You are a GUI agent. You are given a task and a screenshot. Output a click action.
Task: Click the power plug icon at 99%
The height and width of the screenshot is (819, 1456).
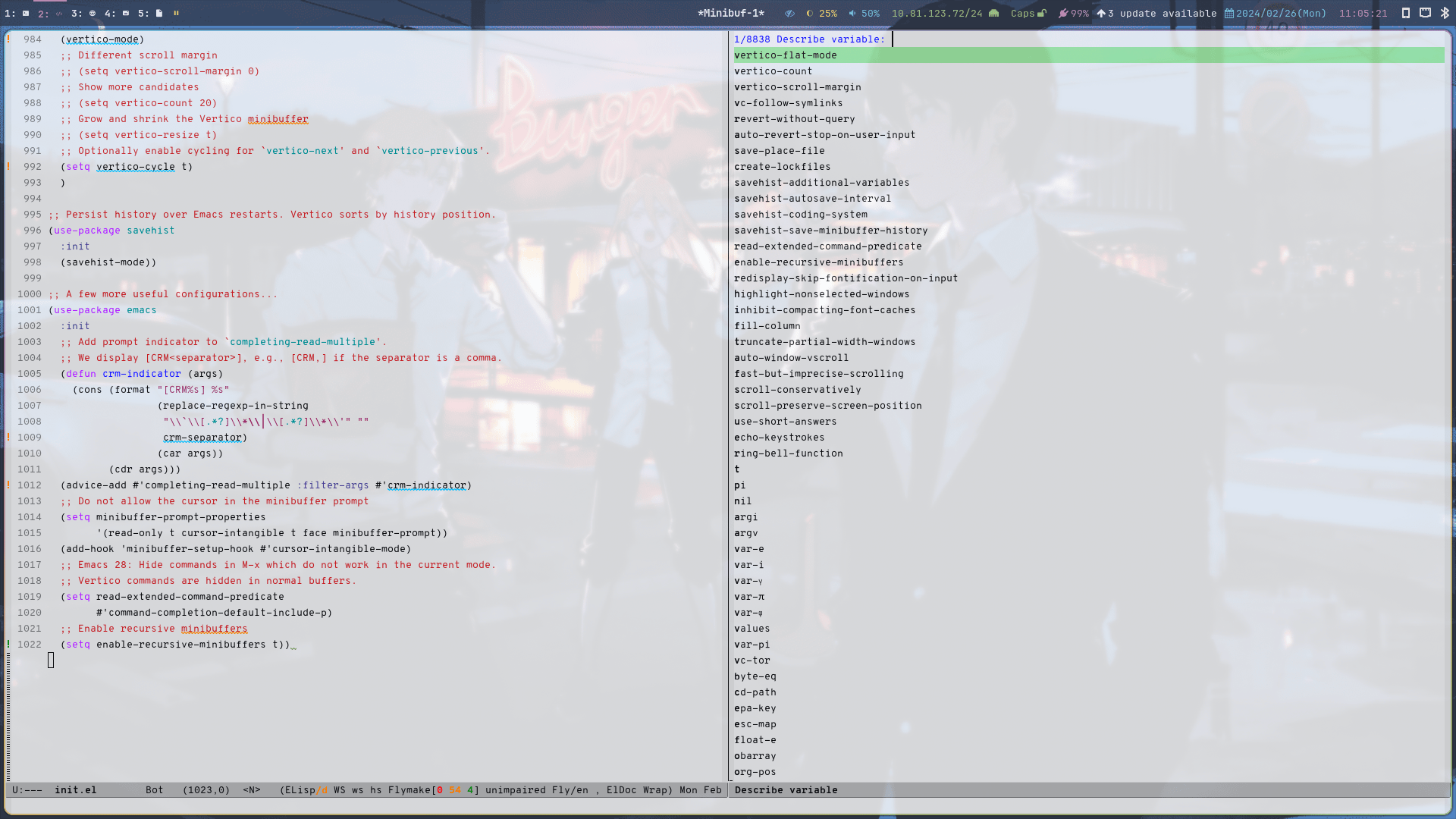[1063, 13]
